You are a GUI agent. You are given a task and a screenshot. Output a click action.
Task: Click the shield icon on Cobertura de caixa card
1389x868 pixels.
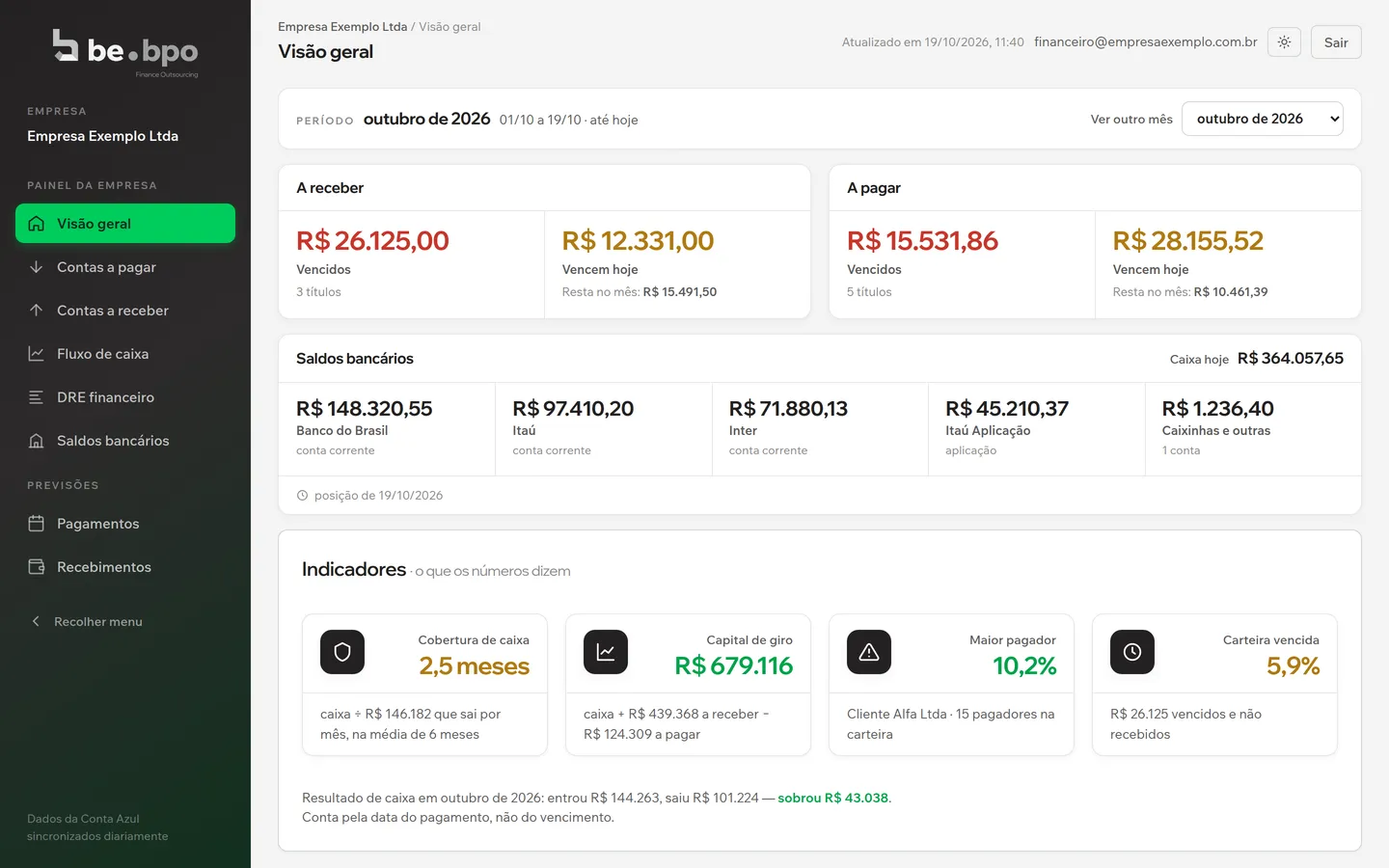click(x=342, y=652)
